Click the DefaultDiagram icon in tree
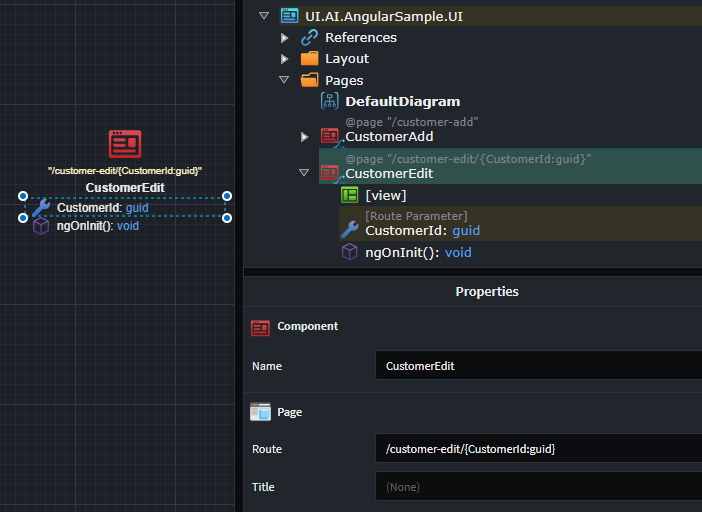702x512 pixels. tap(330, 101)
